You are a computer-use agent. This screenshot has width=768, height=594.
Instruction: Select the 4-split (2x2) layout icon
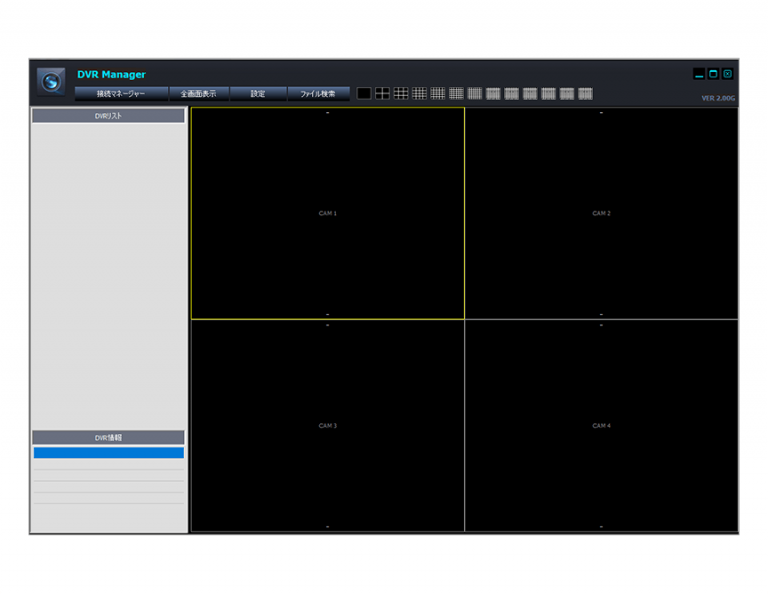pyautogui.click(x=382, y=94)
